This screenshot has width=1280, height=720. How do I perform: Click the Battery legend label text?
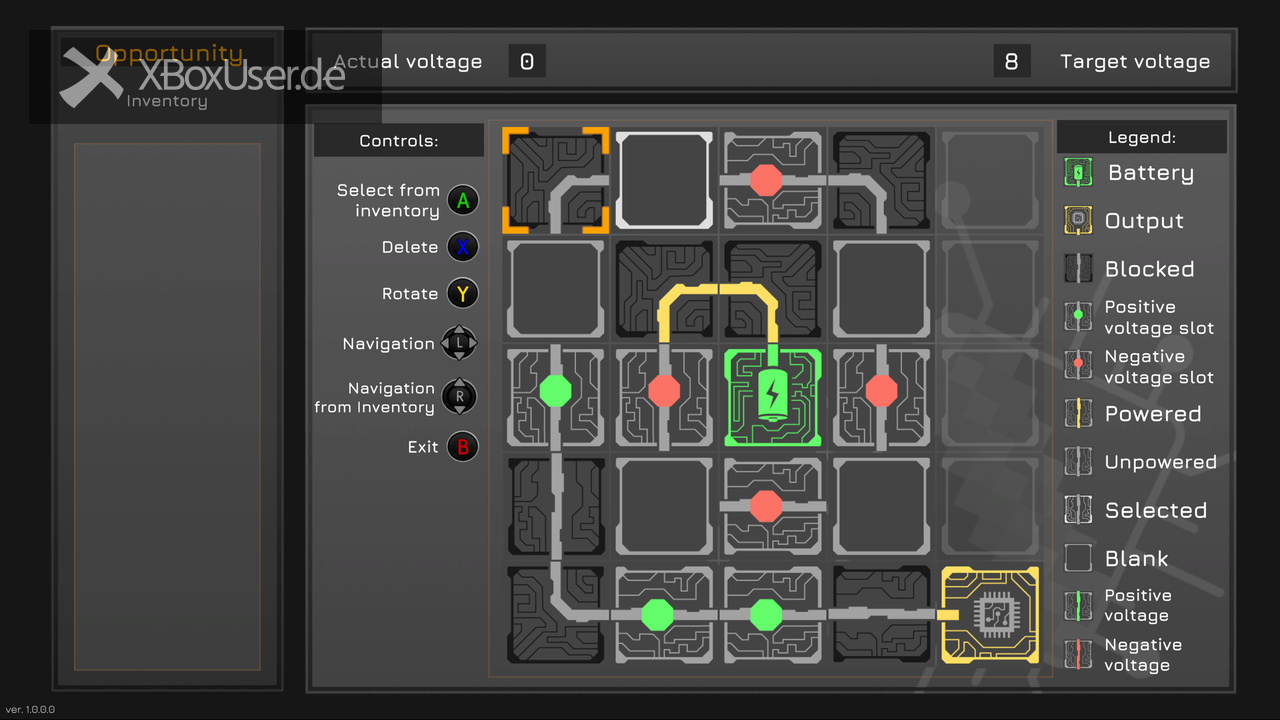[x=1151, y=173]
